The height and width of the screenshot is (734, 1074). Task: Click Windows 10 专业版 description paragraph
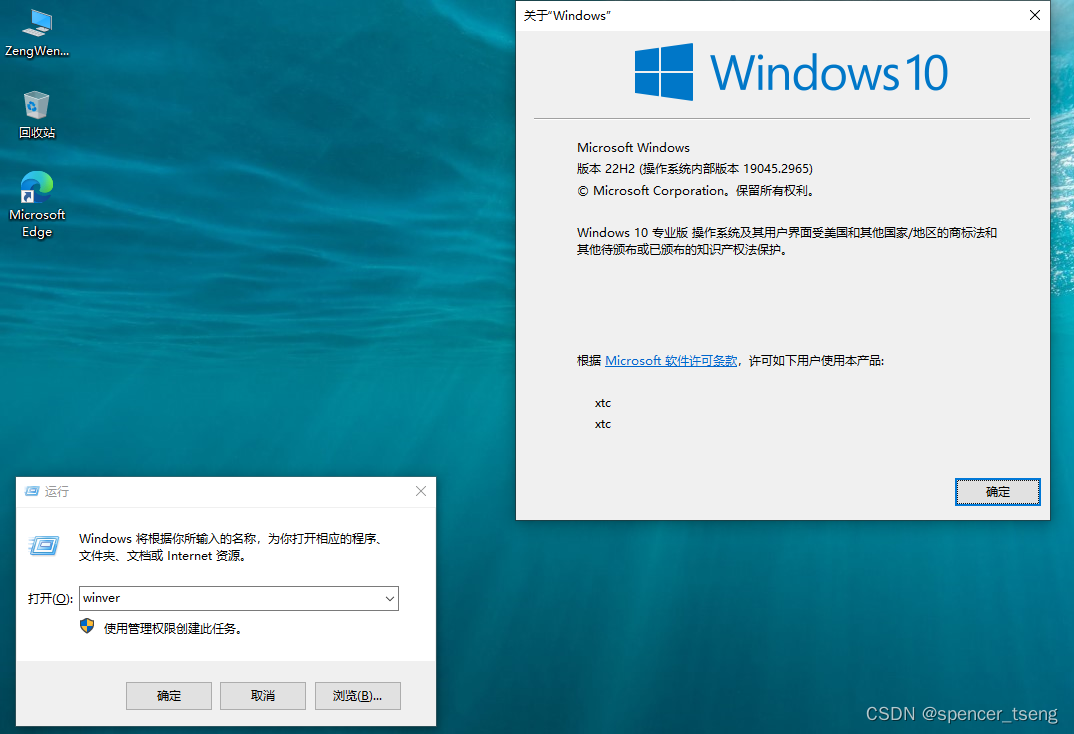point(786,241)
